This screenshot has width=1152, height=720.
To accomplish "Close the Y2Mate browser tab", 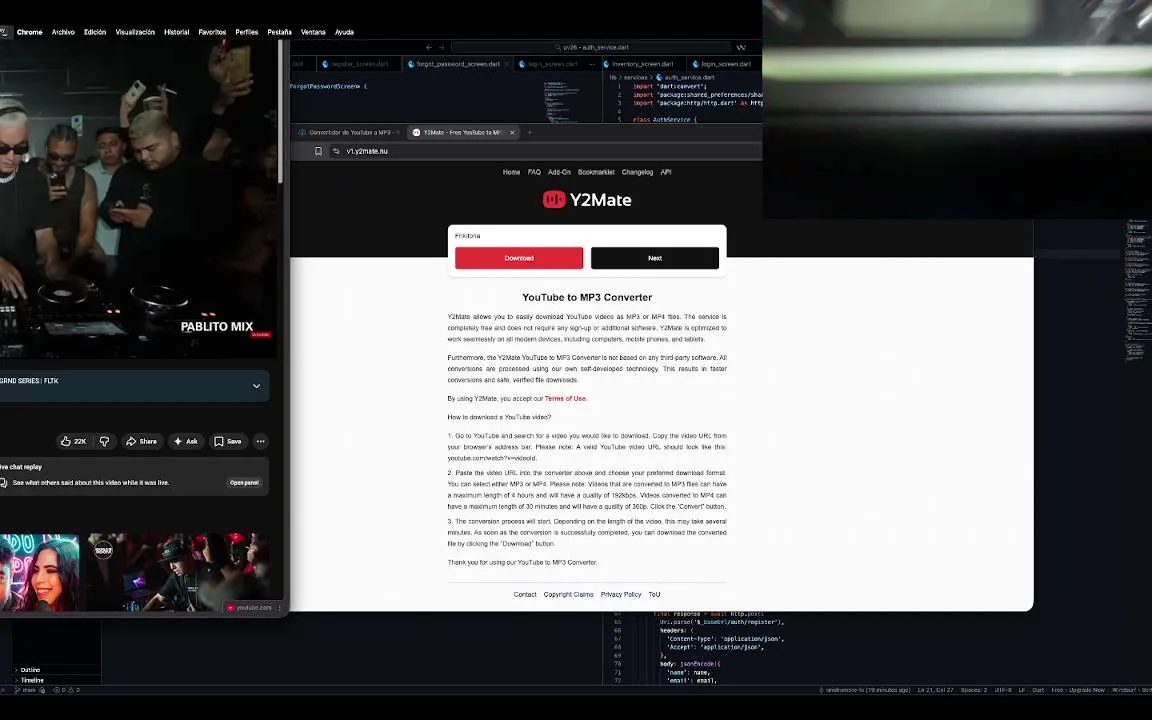I will pyautogui.click(x=512, y=132).
